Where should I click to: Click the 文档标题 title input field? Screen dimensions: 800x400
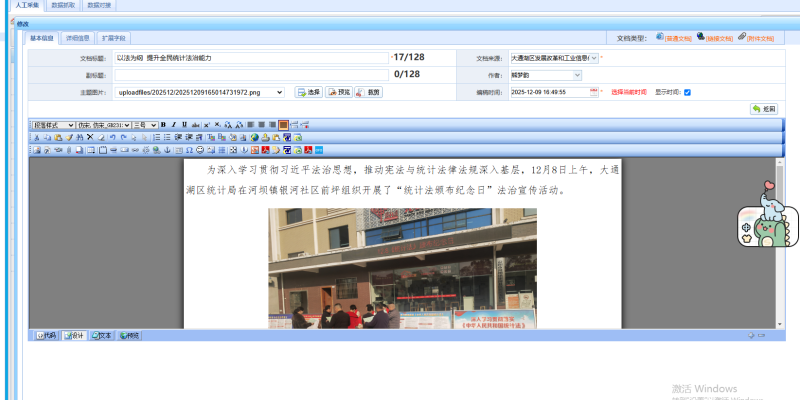tap(250, 58)
